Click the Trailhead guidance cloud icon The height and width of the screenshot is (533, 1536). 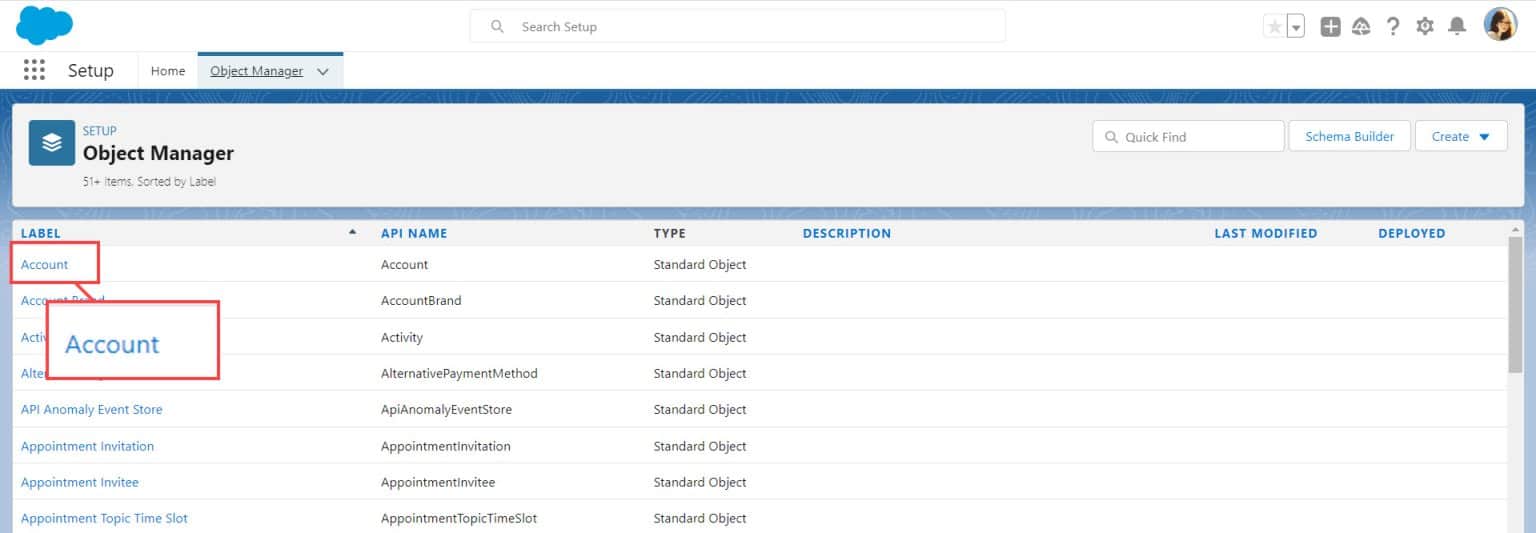click(x=1361, y=27)
